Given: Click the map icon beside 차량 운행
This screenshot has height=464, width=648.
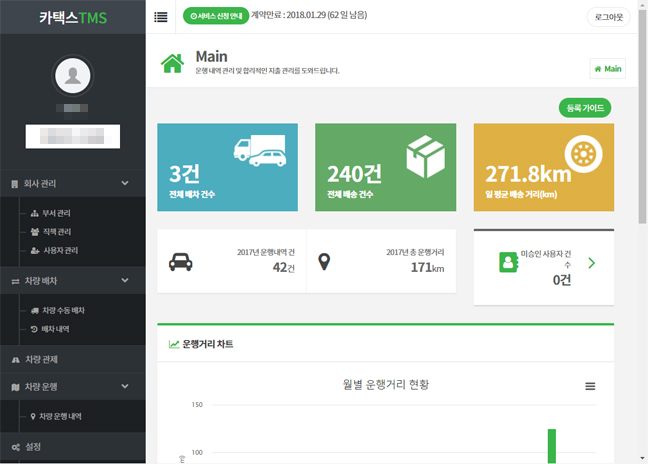Looking at the screenshot, I should (x=15, y=387).
